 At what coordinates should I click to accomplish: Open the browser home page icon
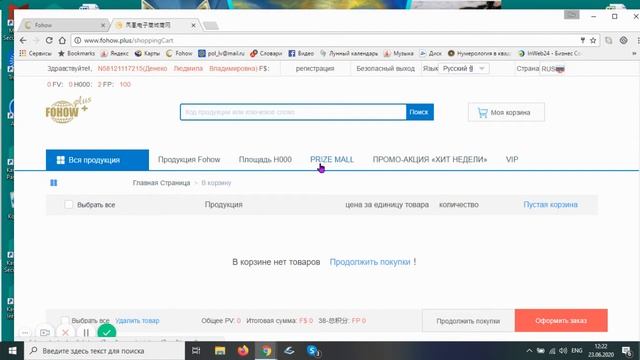(62, 40)
